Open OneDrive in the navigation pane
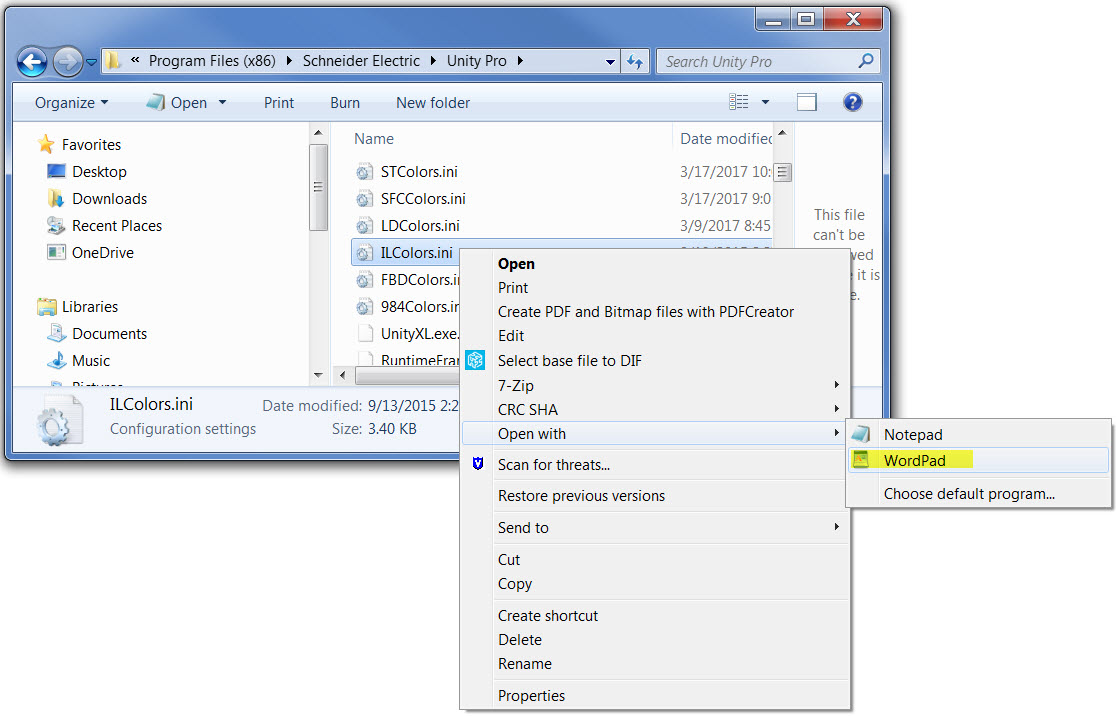Image resolution: width=1116 pixels, height=716 pixels. tap(90, 253)
